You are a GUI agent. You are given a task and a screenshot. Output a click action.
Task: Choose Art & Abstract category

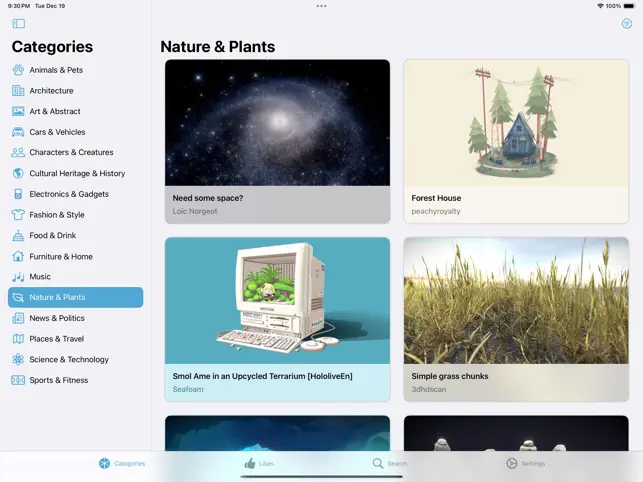pos(75,111)
